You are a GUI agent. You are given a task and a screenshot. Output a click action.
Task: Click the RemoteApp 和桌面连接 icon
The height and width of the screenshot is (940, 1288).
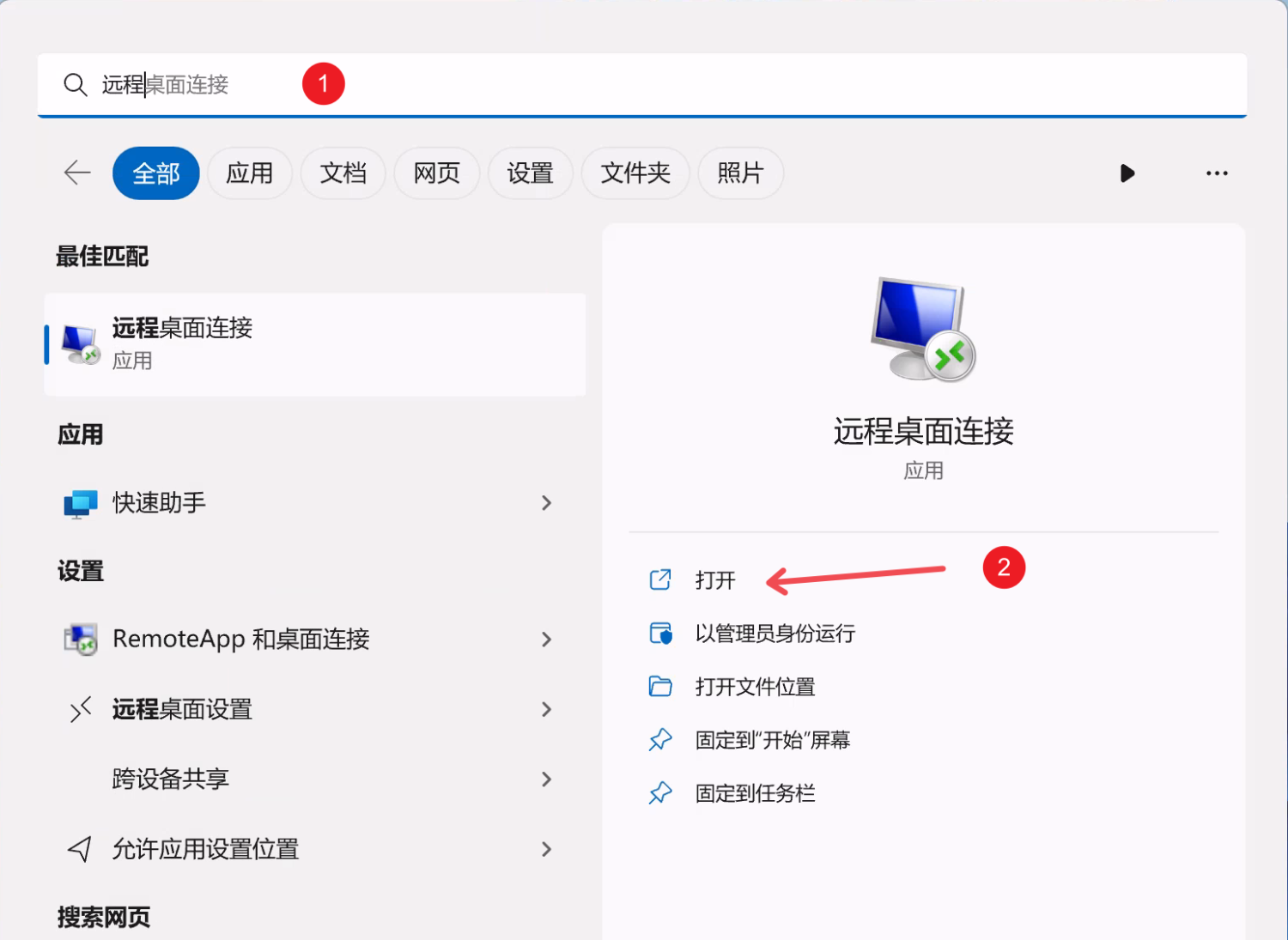(82, 640)
